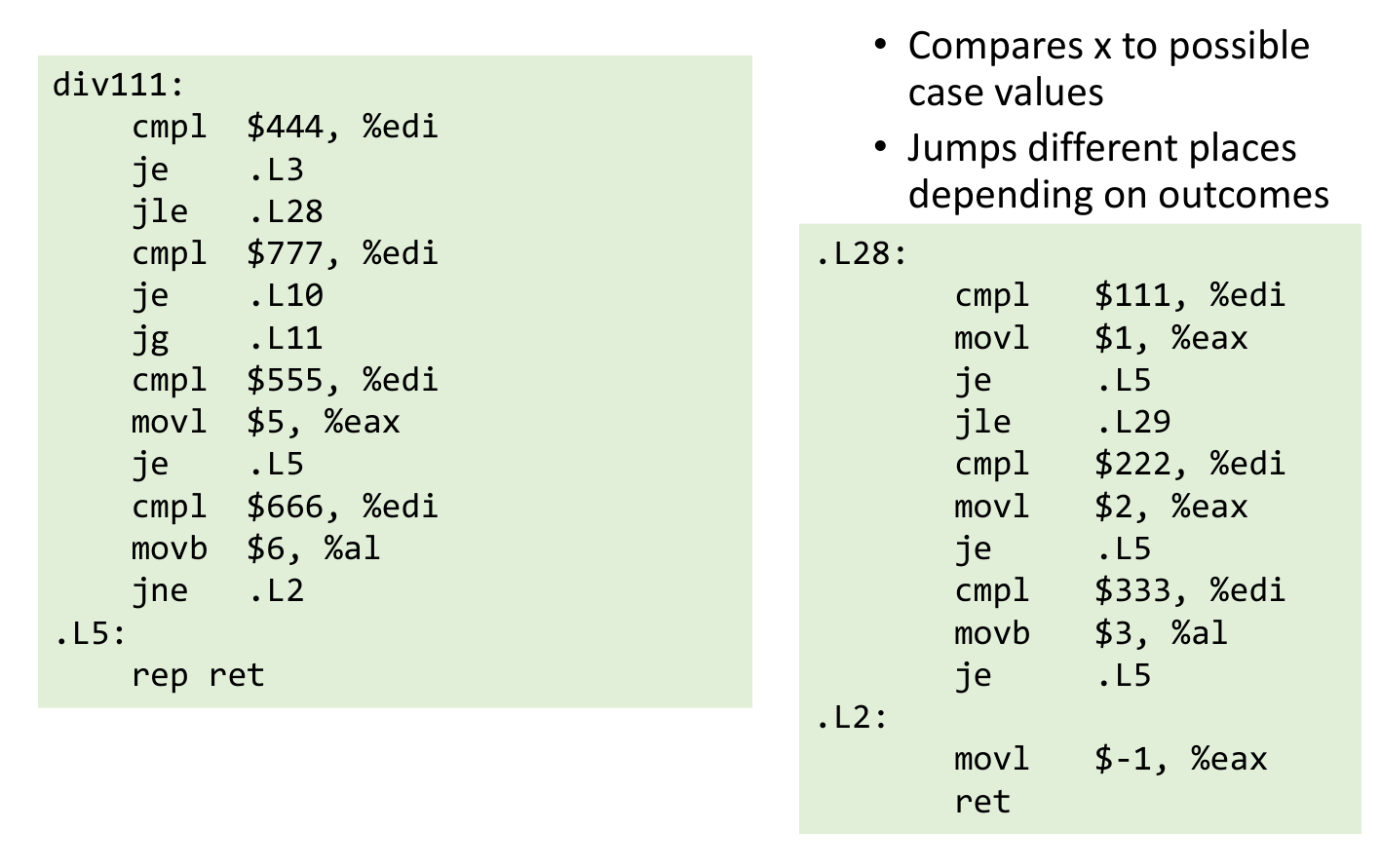Viewport: 1381px width, 868px height.
Task: Click the cmpl $666, %edi instruction
Action: coord(285,507)
